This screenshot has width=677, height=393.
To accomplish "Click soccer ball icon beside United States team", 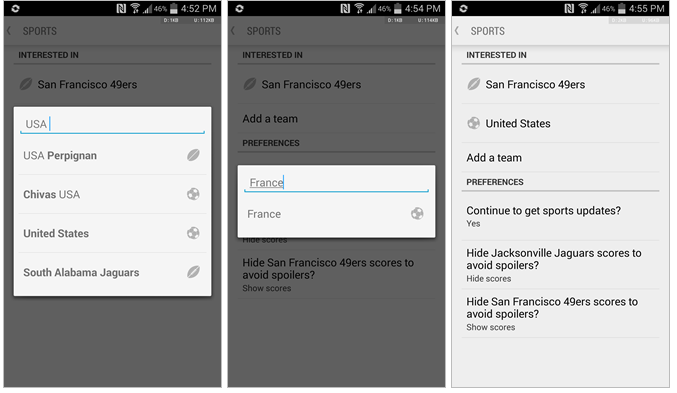I will point(474,123).
